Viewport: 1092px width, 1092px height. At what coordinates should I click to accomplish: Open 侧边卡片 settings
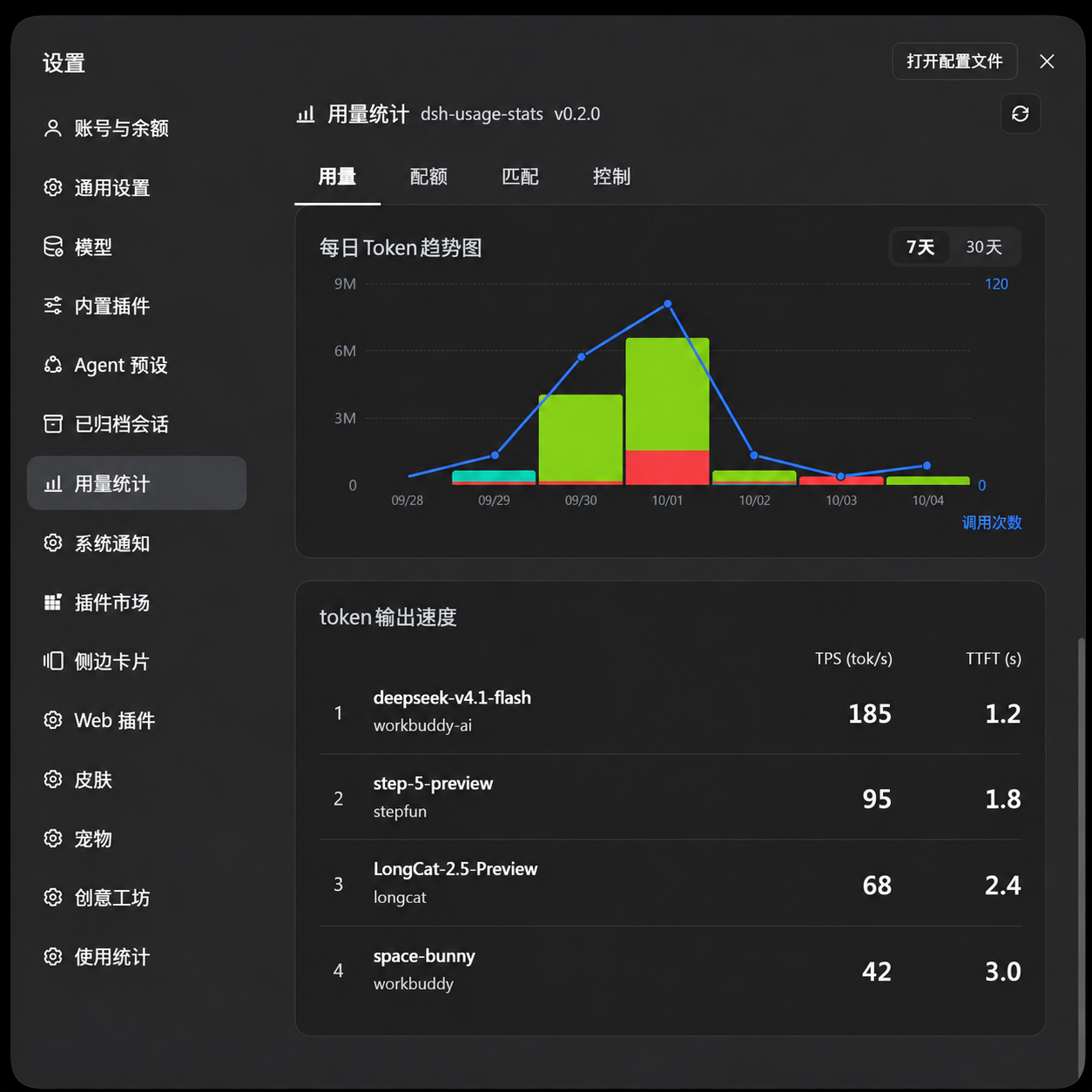point(137,661)
